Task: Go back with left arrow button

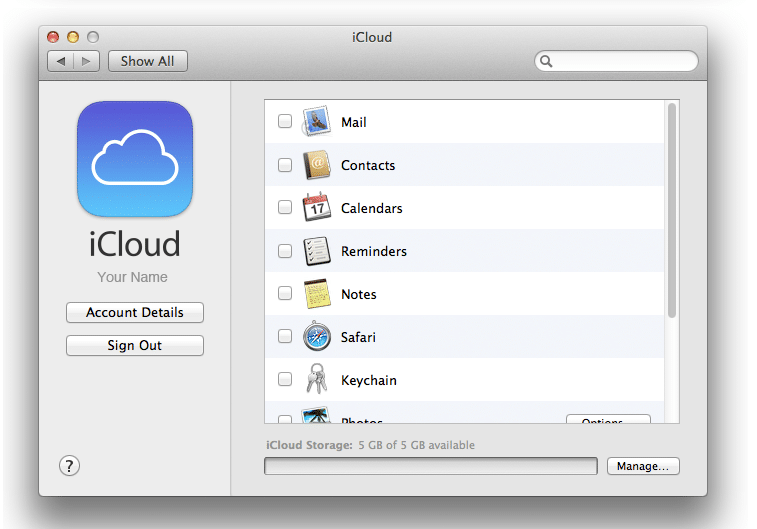Action: coord(61,61)
